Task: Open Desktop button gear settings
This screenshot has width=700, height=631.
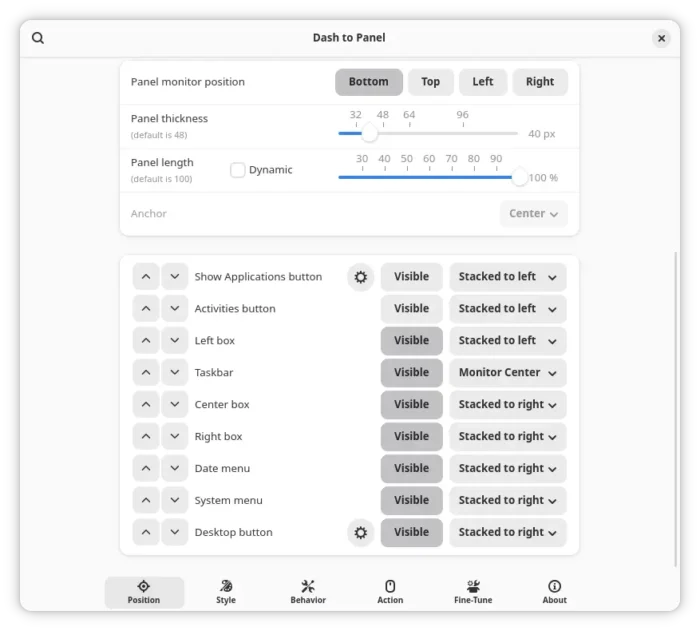Action: [x=360, y=532]
